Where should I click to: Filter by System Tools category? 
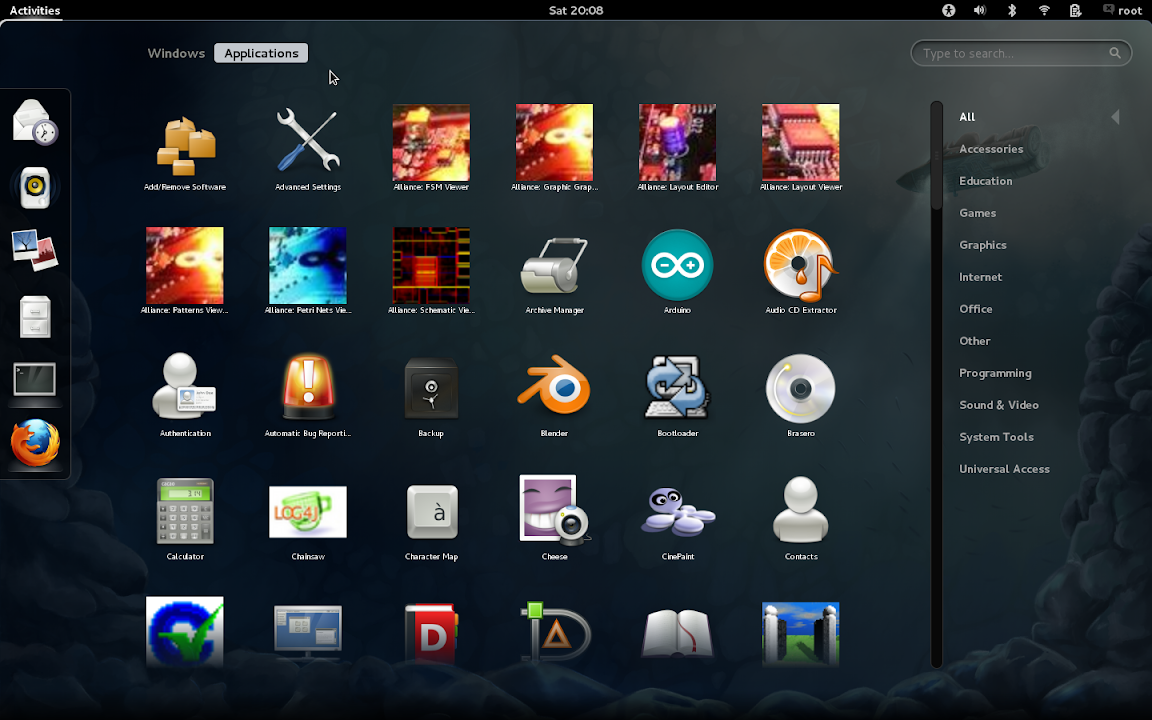[996, 437]
